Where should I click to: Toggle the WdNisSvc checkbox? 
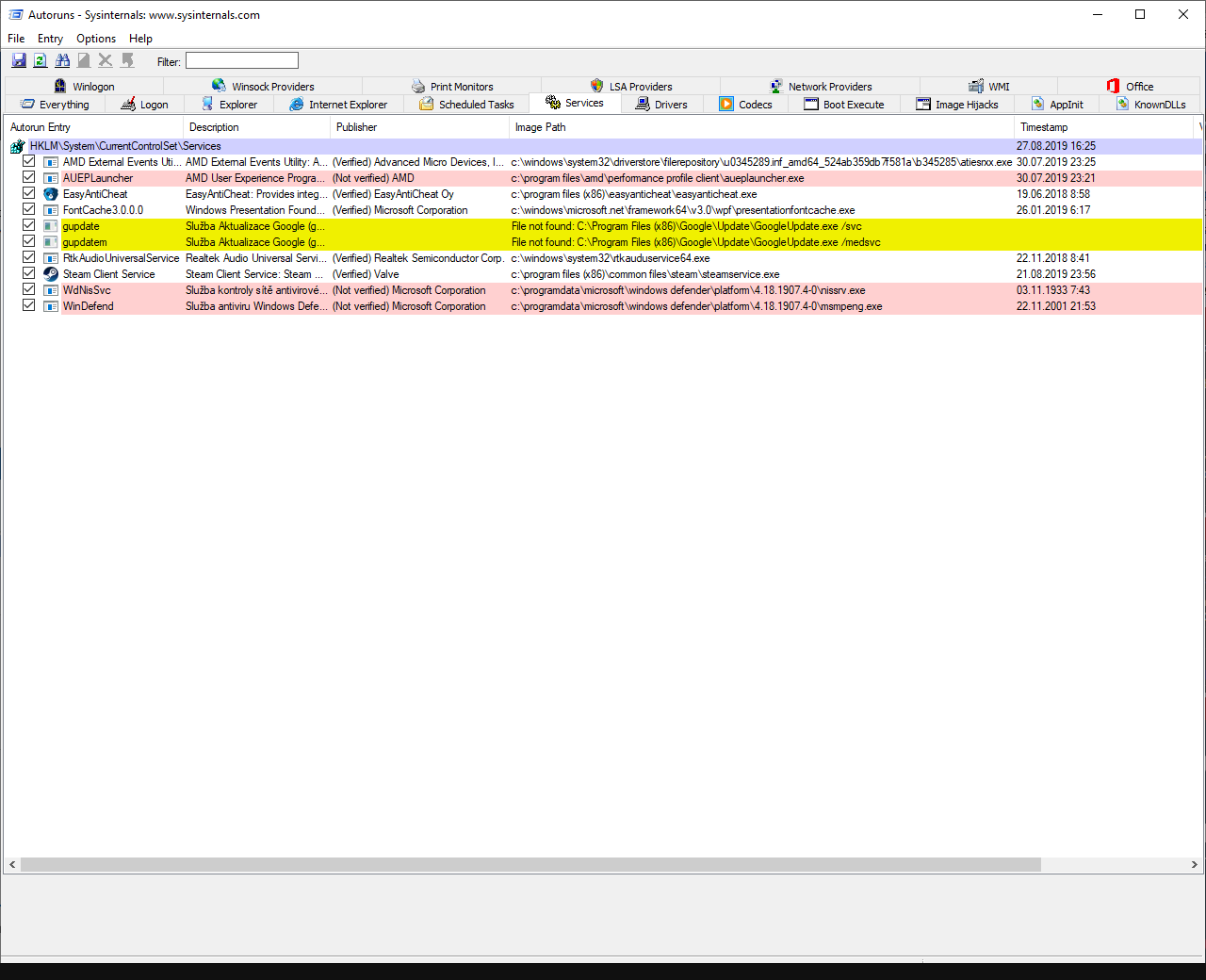tap(29, 290)
